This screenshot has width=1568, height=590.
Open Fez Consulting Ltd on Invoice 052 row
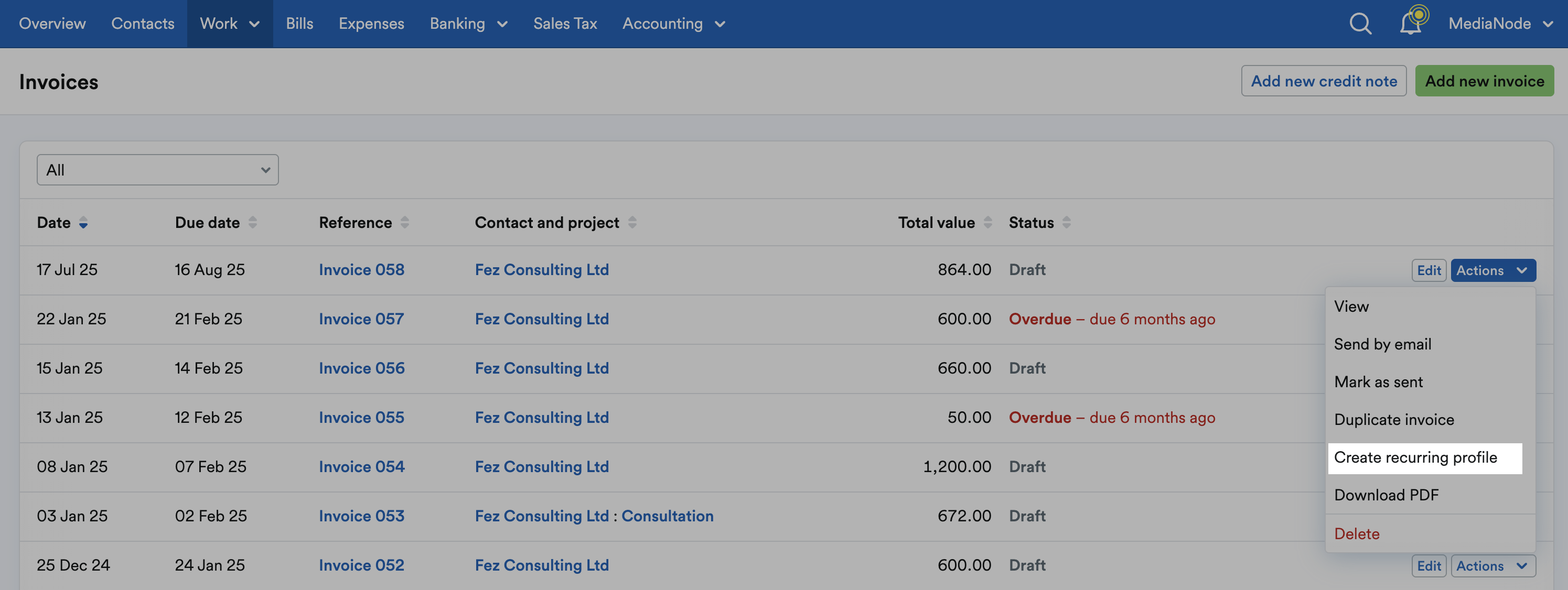[542, 566]
